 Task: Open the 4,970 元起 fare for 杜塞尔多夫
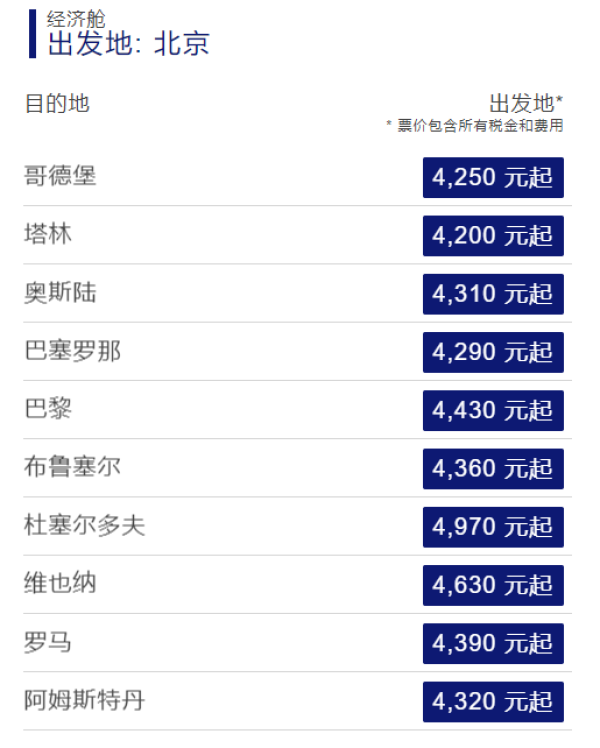pos(493,527)
